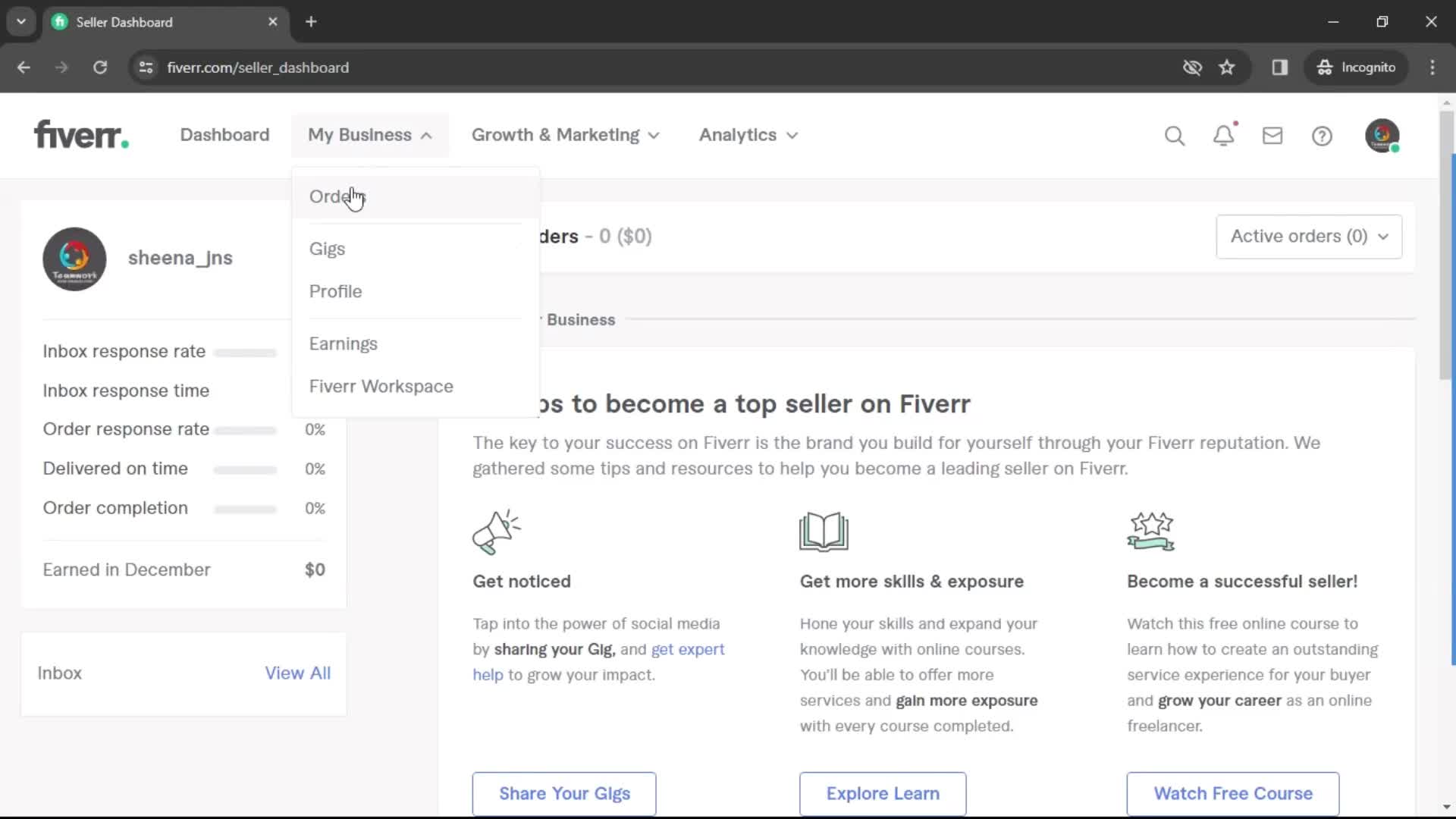
Task: Click the Dashboard tab in navbar
Action: [224, 135]
